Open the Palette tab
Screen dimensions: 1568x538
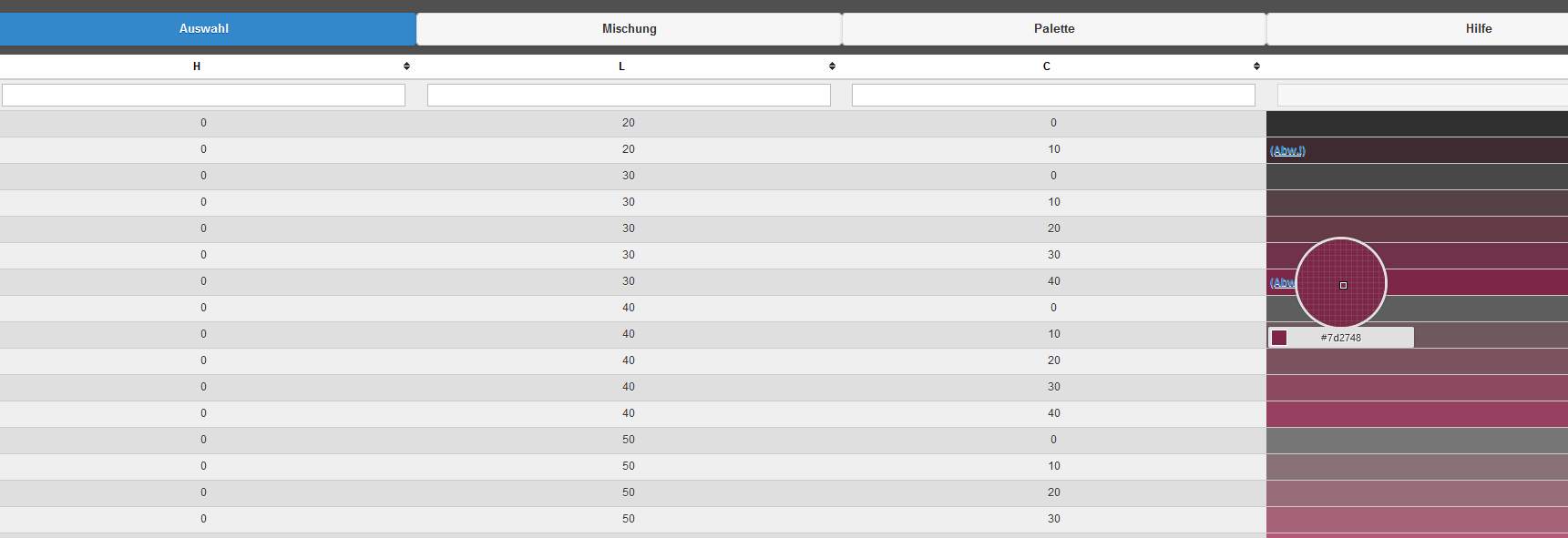coord(1054,29)
